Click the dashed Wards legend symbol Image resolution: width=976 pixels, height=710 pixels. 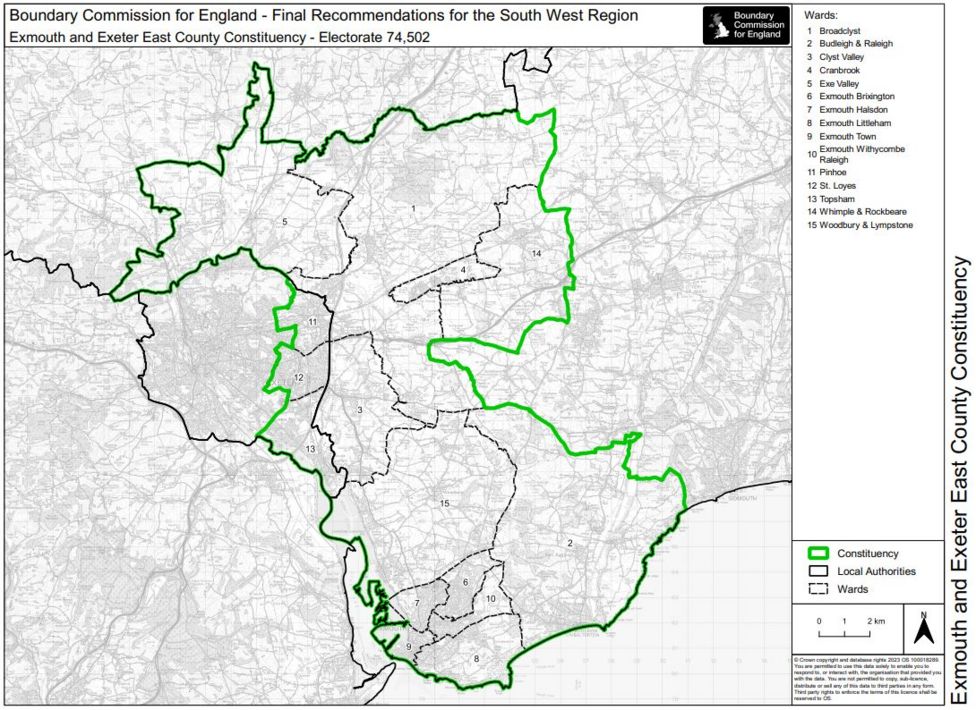coord(816,590)
